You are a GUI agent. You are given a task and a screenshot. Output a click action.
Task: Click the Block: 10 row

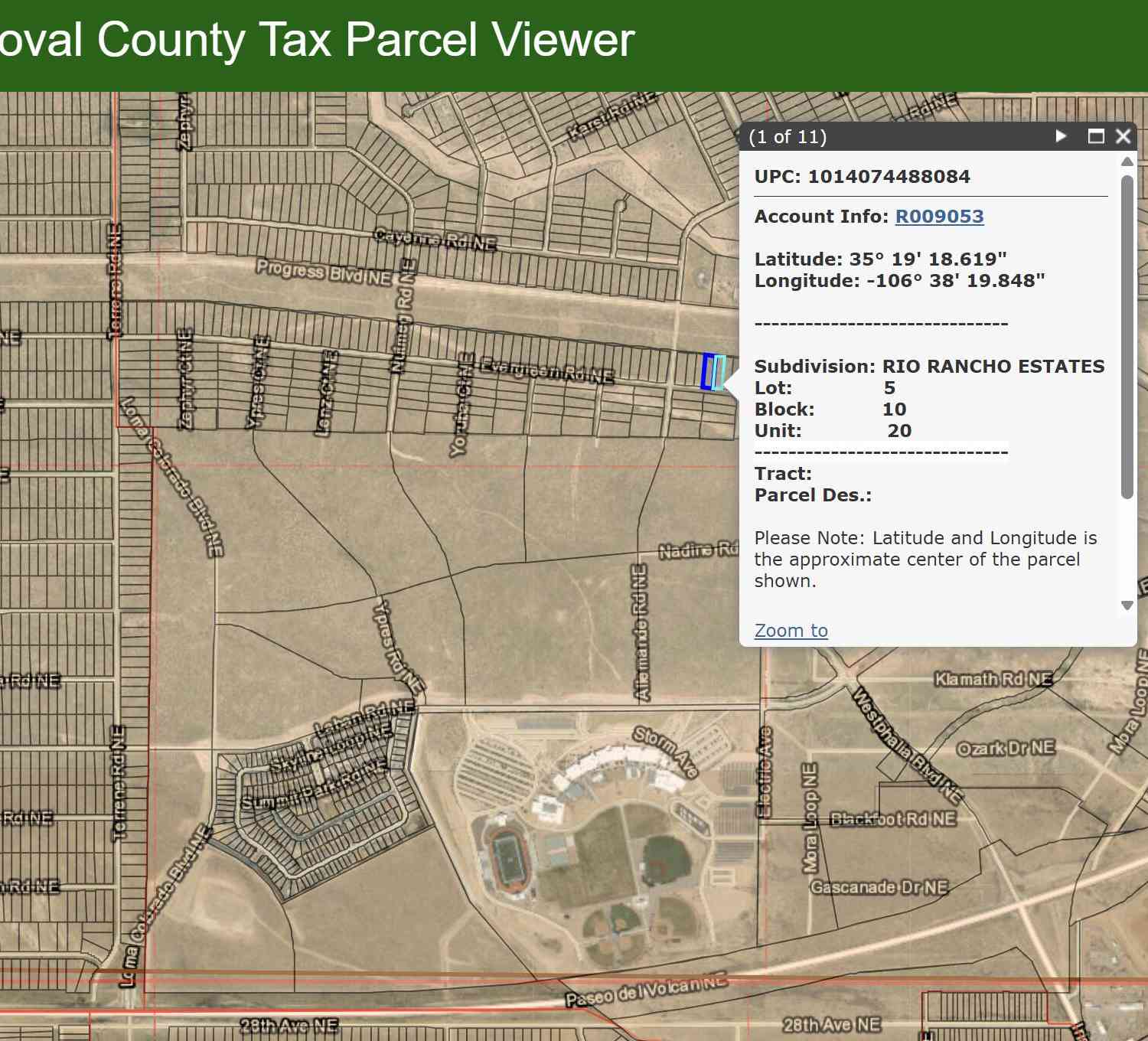pyautogui.click(x=830, y=410)
